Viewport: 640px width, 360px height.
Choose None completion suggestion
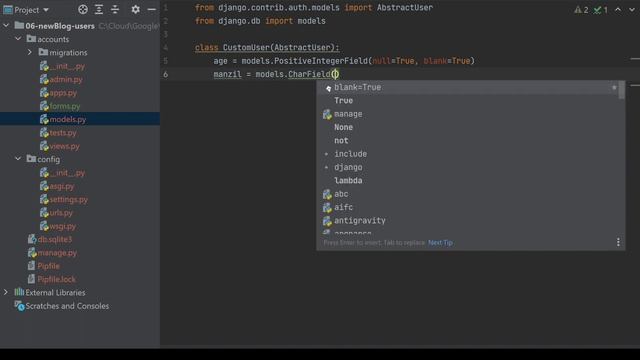tap(468, 127)
